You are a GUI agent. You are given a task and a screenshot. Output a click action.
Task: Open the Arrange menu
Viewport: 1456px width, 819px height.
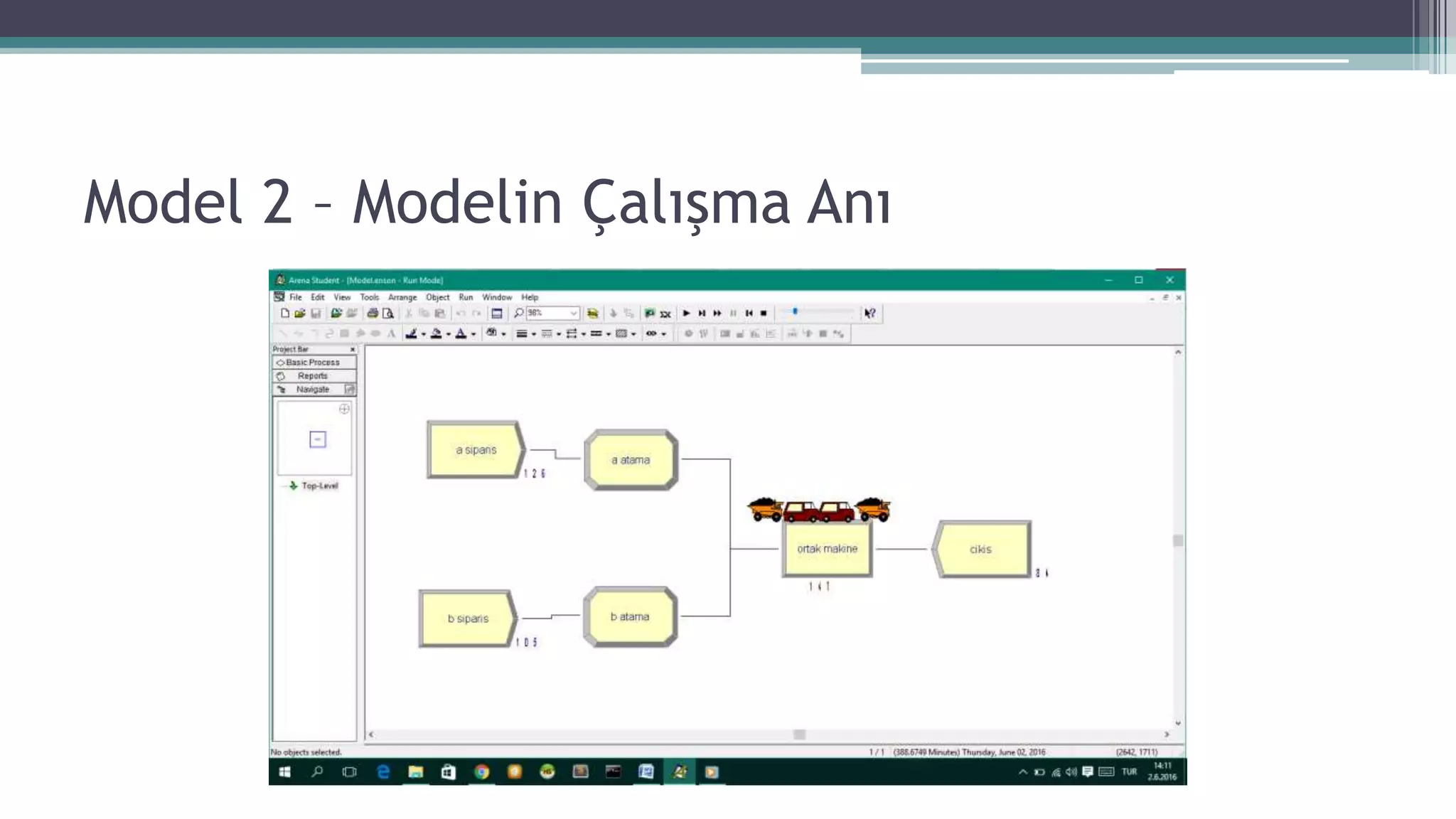tap(402, 297)
